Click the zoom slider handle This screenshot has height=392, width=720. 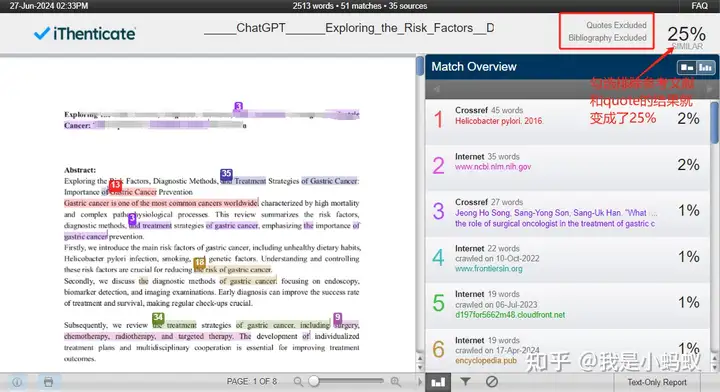click(x=314, y=381)
